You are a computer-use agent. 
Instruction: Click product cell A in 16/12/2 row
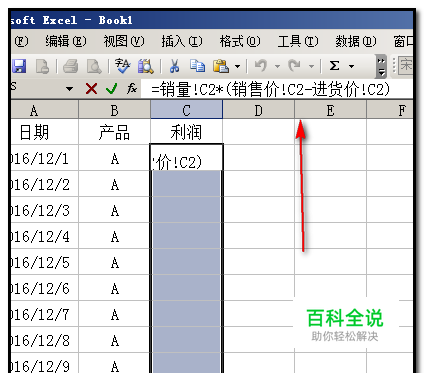[114, 184]
